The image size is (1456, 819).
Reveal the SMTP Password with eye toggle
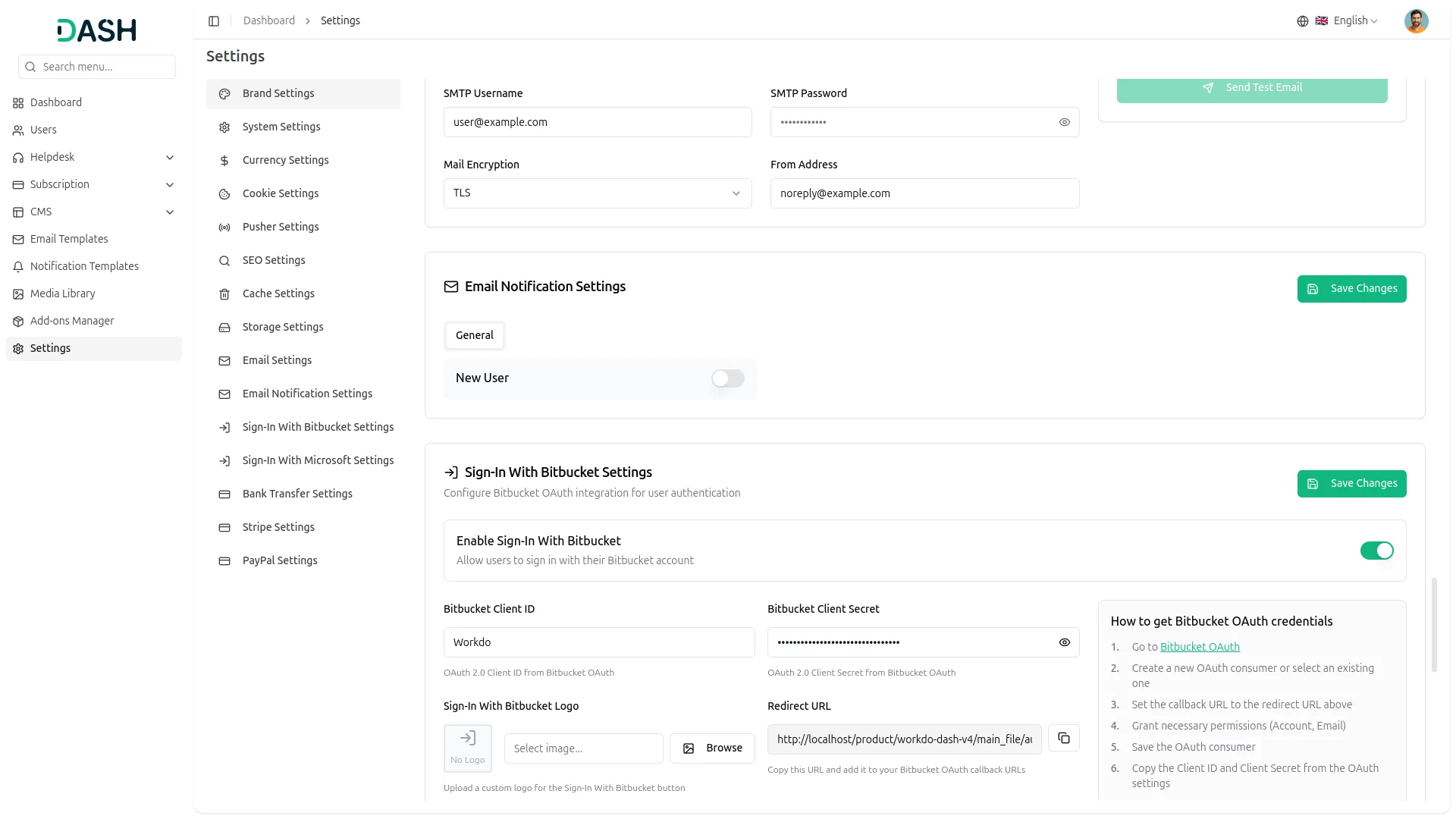pos(1064,122)
